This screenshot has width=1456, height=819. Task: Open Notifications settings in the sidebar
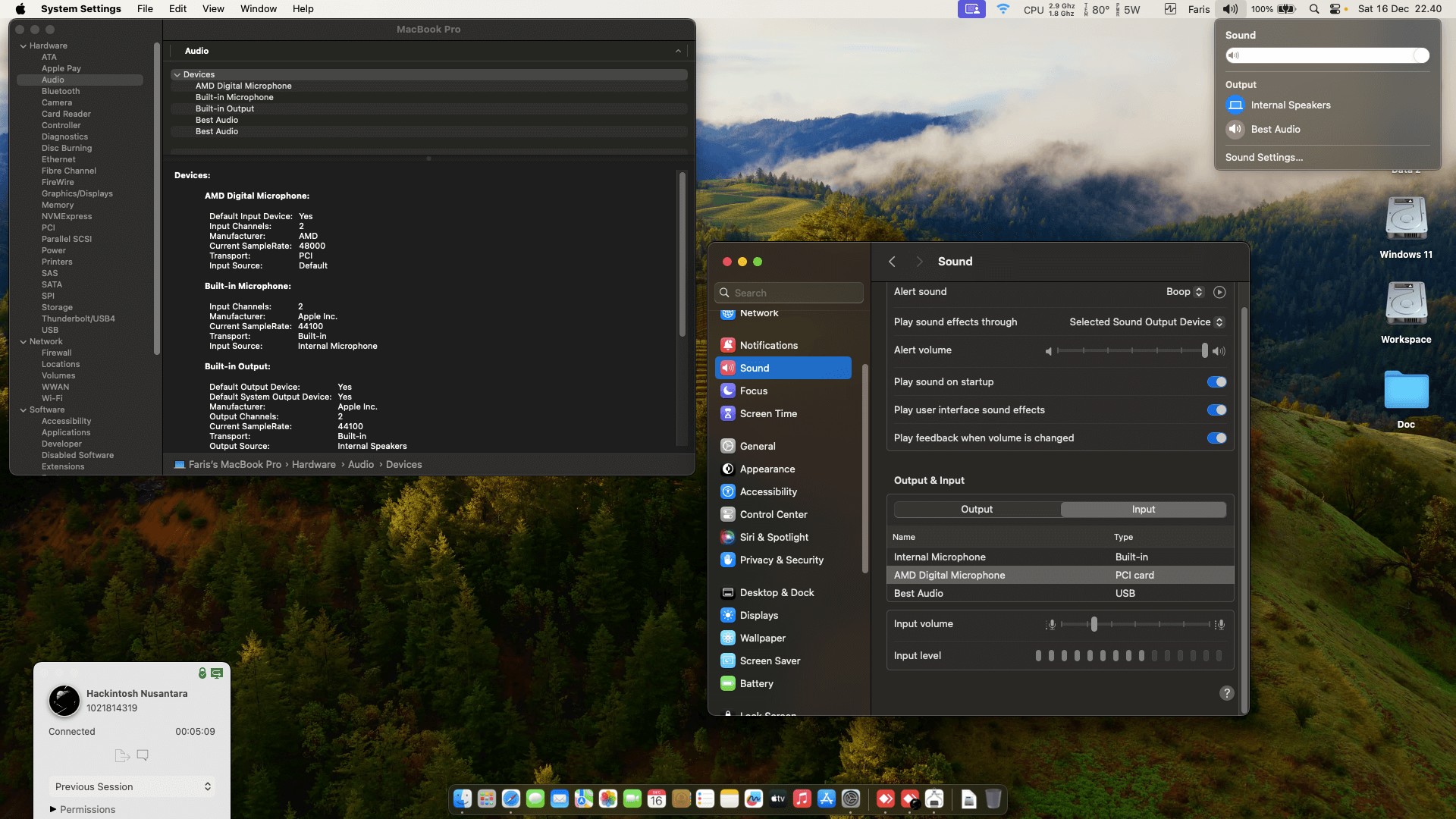(770, 344)
